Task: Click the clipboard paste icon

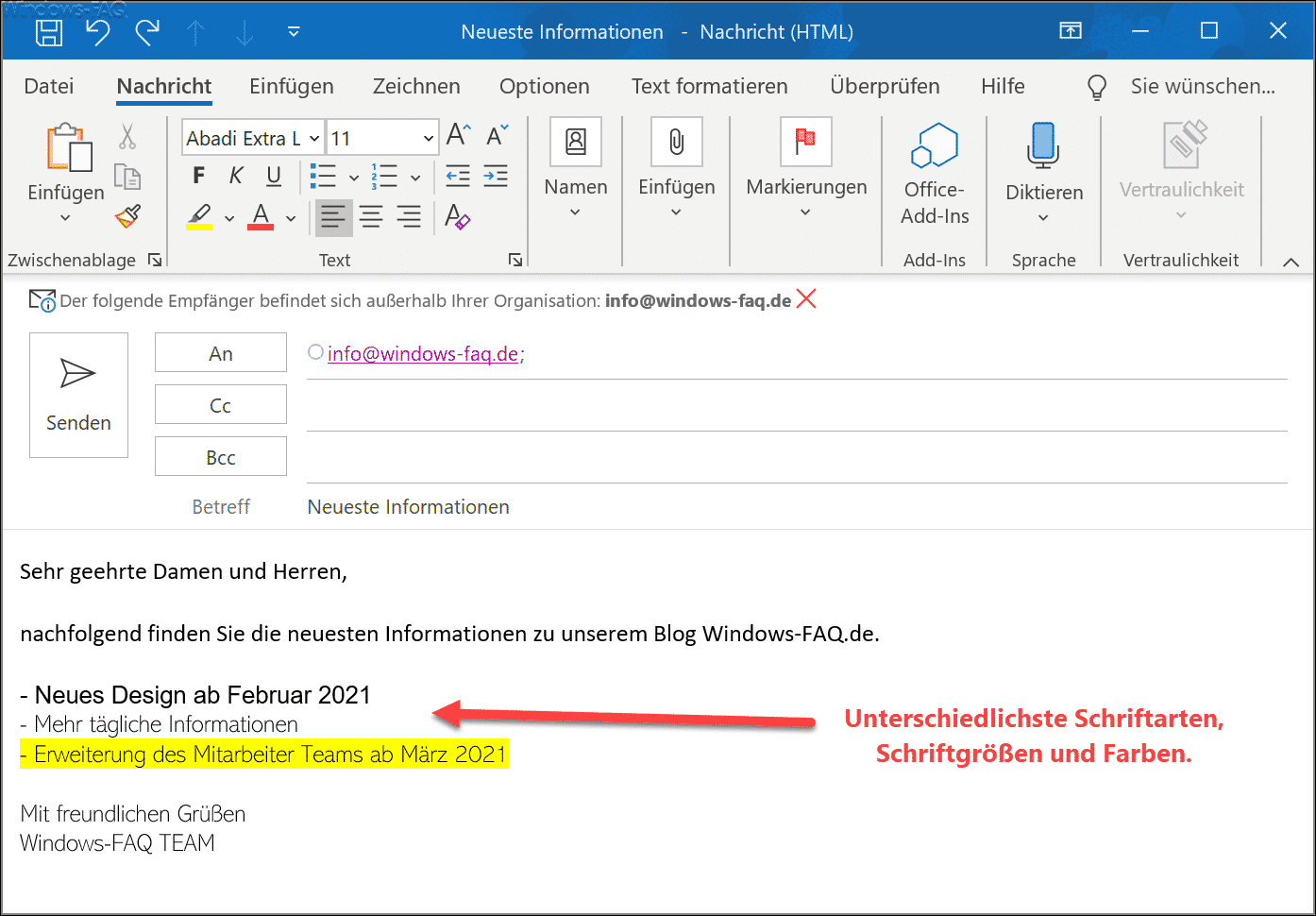Action: pos(69,148)
